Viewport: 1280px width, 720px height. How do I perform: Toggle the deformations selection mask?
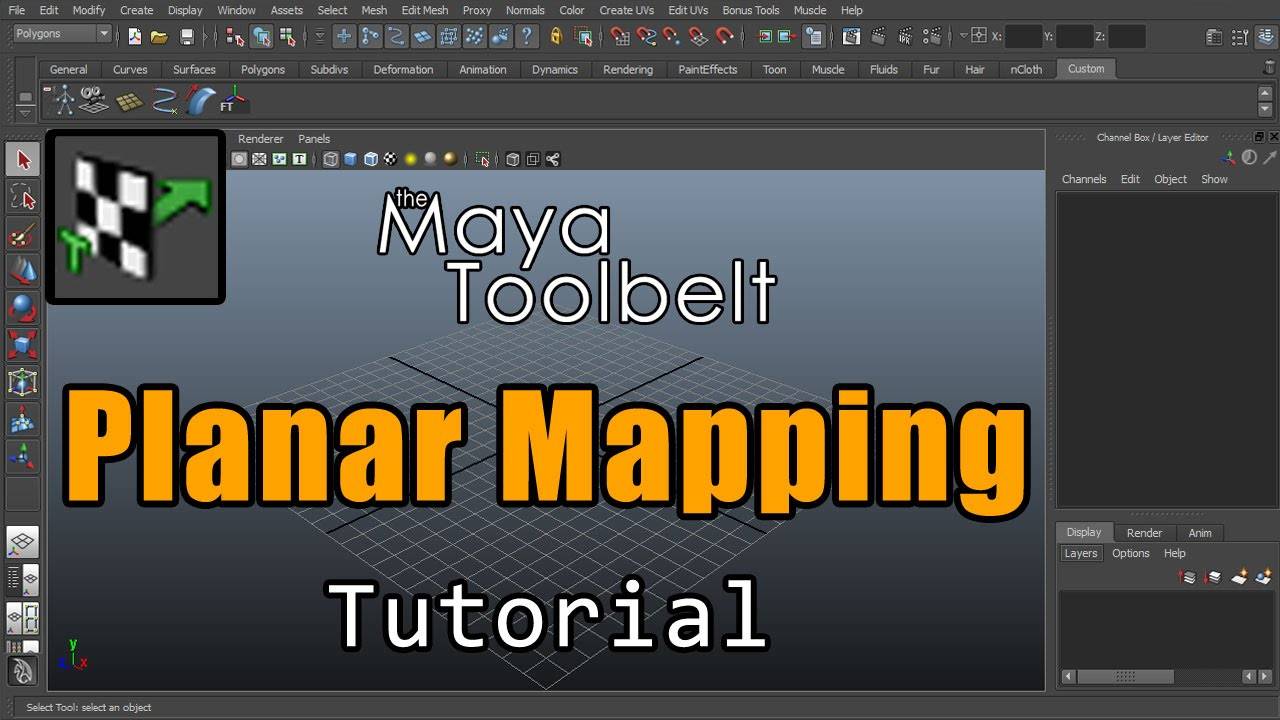coord(449,37)
